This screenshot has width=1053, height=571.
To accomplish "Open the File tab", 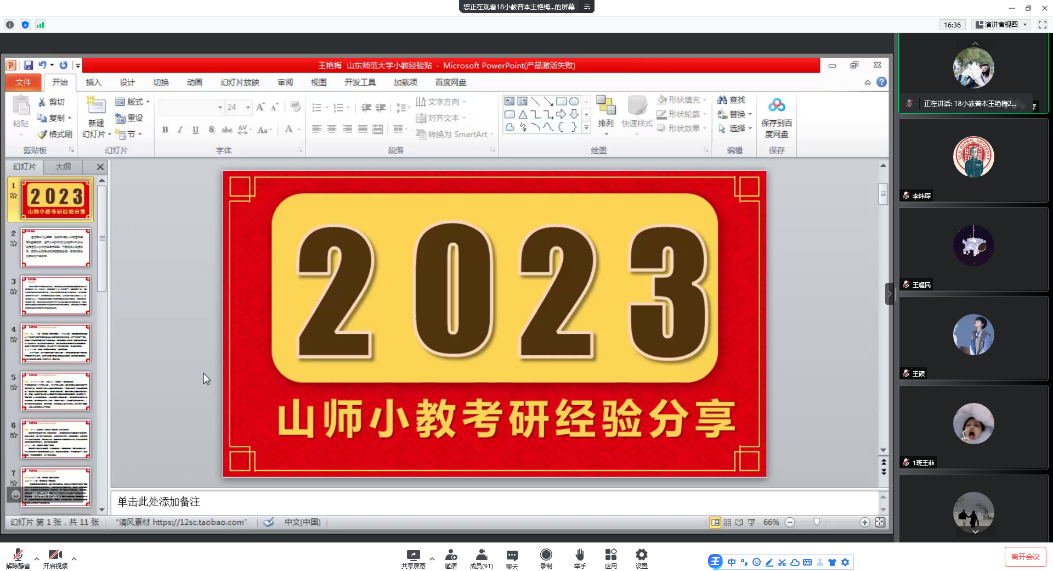I will click(23, 83).
